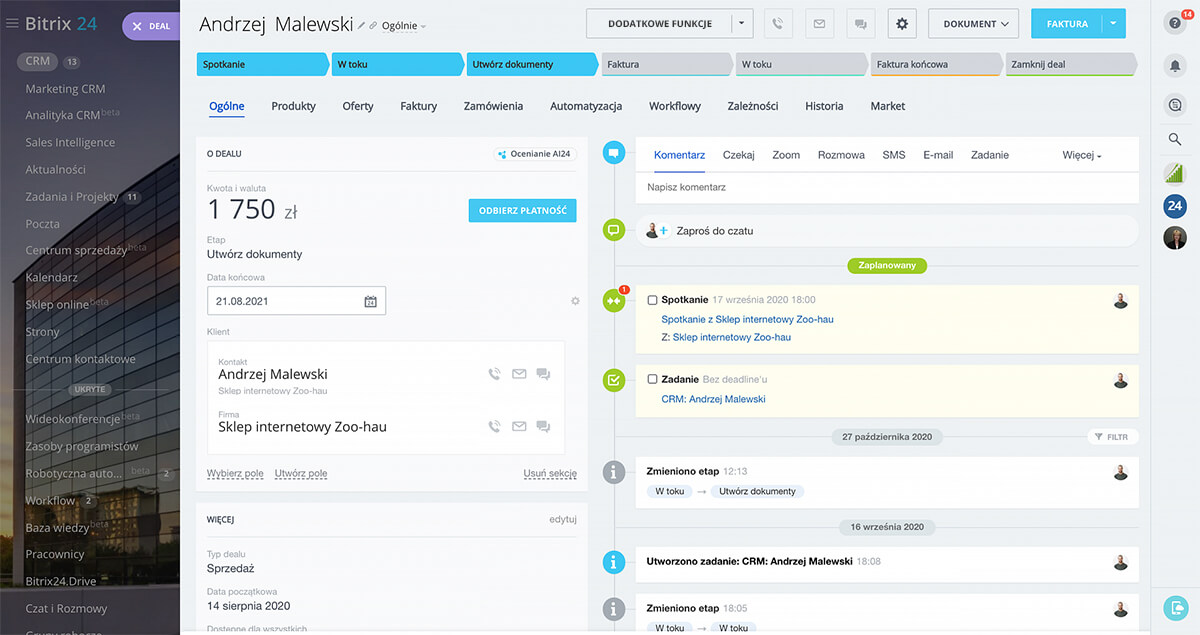Open the settings gear in header
The width and height of the screenshot is (1200, 635).
(x=902, y=24)
